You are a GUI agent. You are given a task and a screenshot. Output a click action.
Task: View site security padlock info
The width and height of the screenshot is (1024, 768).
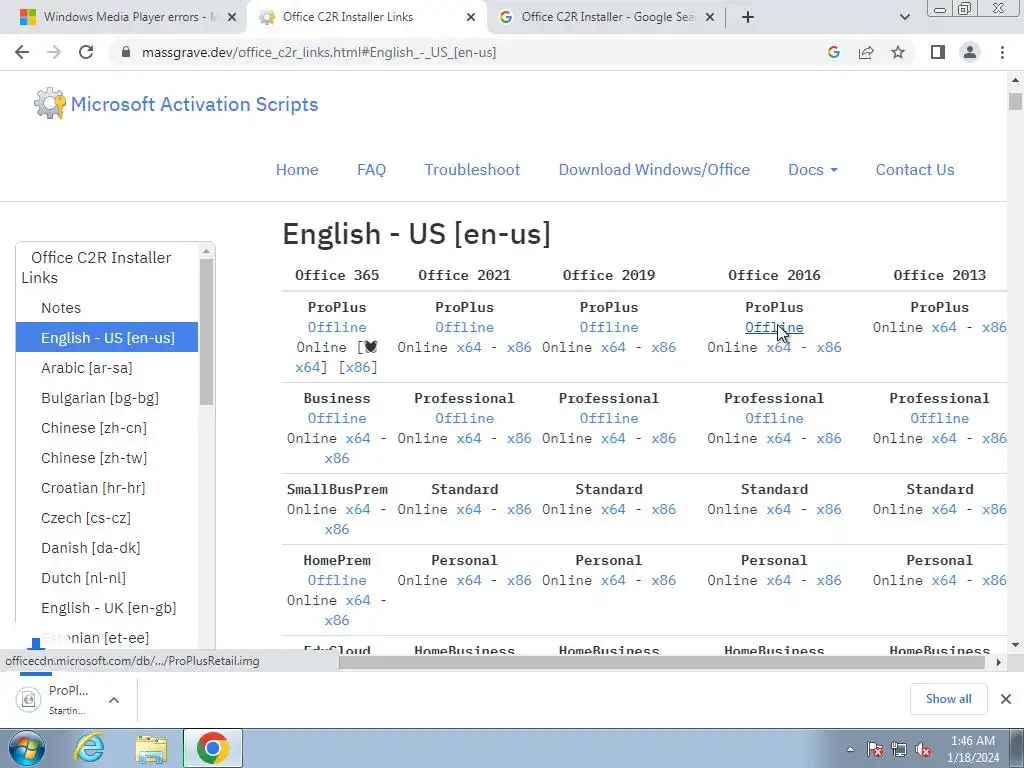point(127,52)
